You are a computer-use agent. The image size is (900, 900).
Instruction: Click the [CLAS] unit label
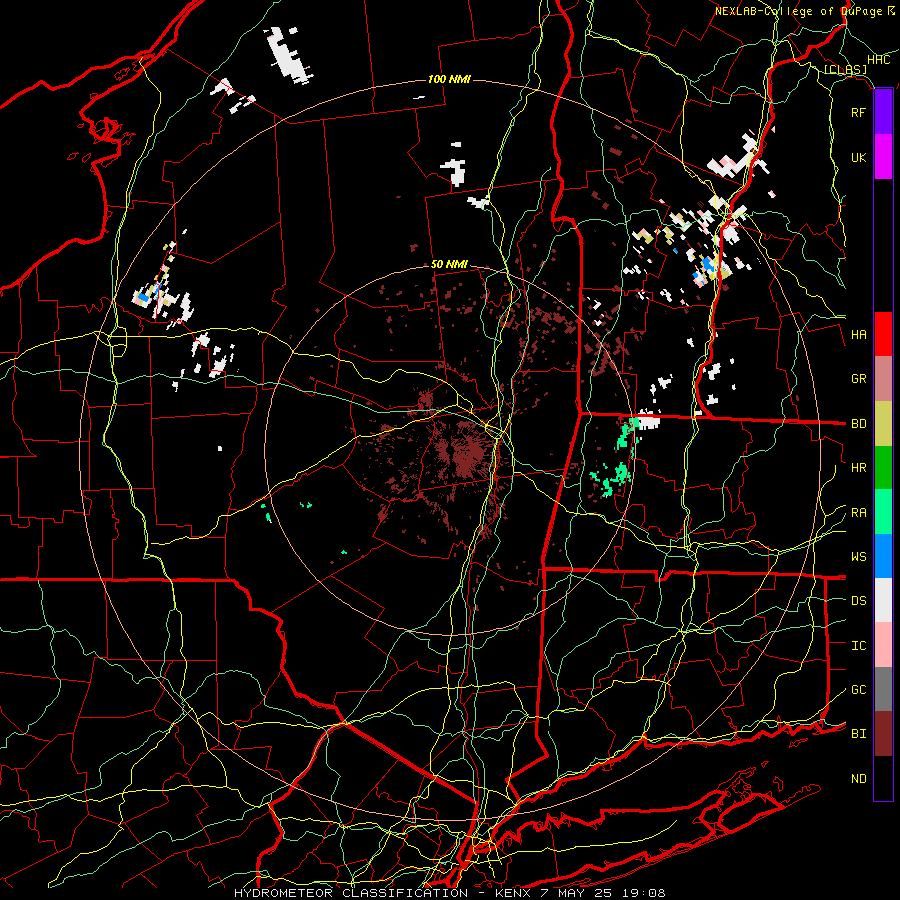(845, 70)
